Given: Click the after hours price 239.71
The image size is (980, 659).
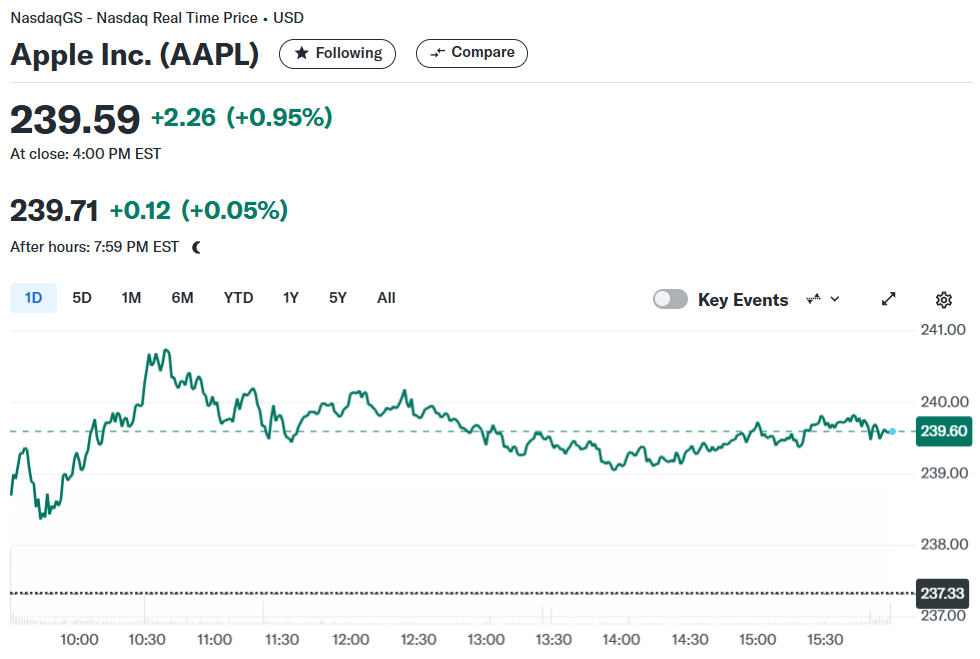Looking at the screenshot, I should coord(54,211).
